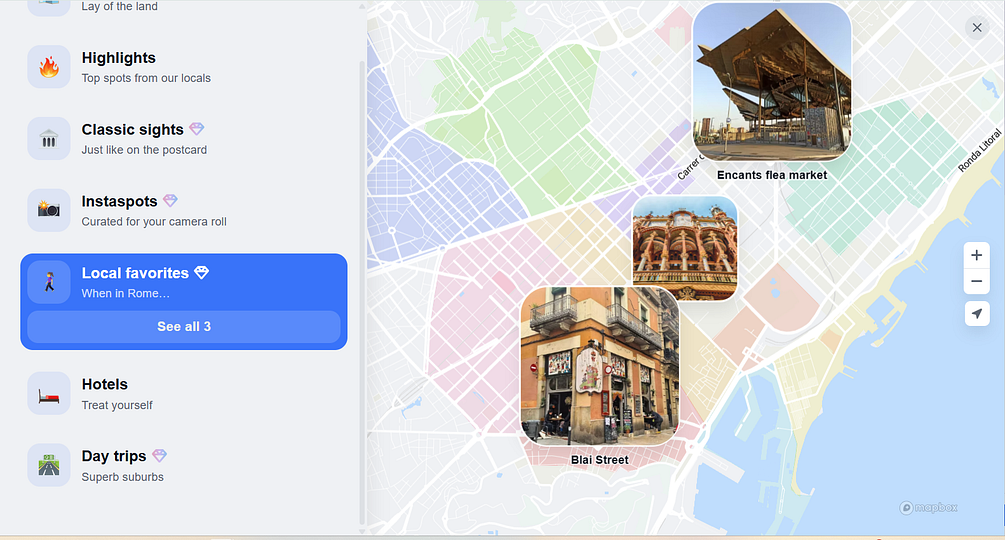Click the Local favorites walking person icon
The image size is (1005, 540).
(49, 282)
